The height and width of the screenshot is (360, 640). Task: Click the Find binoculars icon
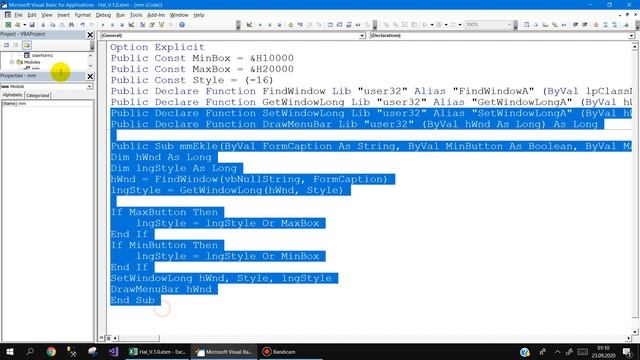click(x=71, y=25)
